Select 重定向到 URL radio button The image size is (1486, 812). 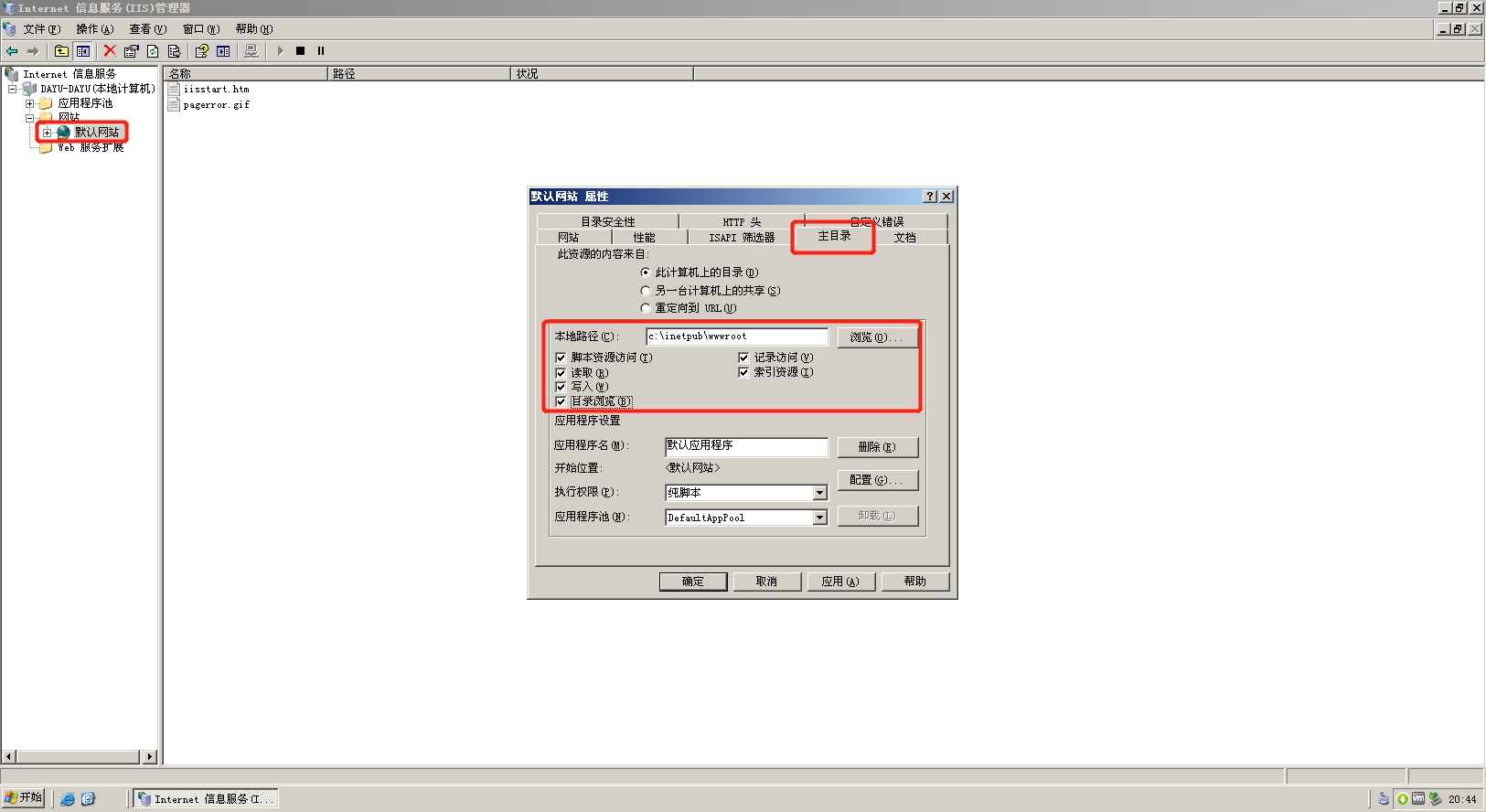pos(646,308)
